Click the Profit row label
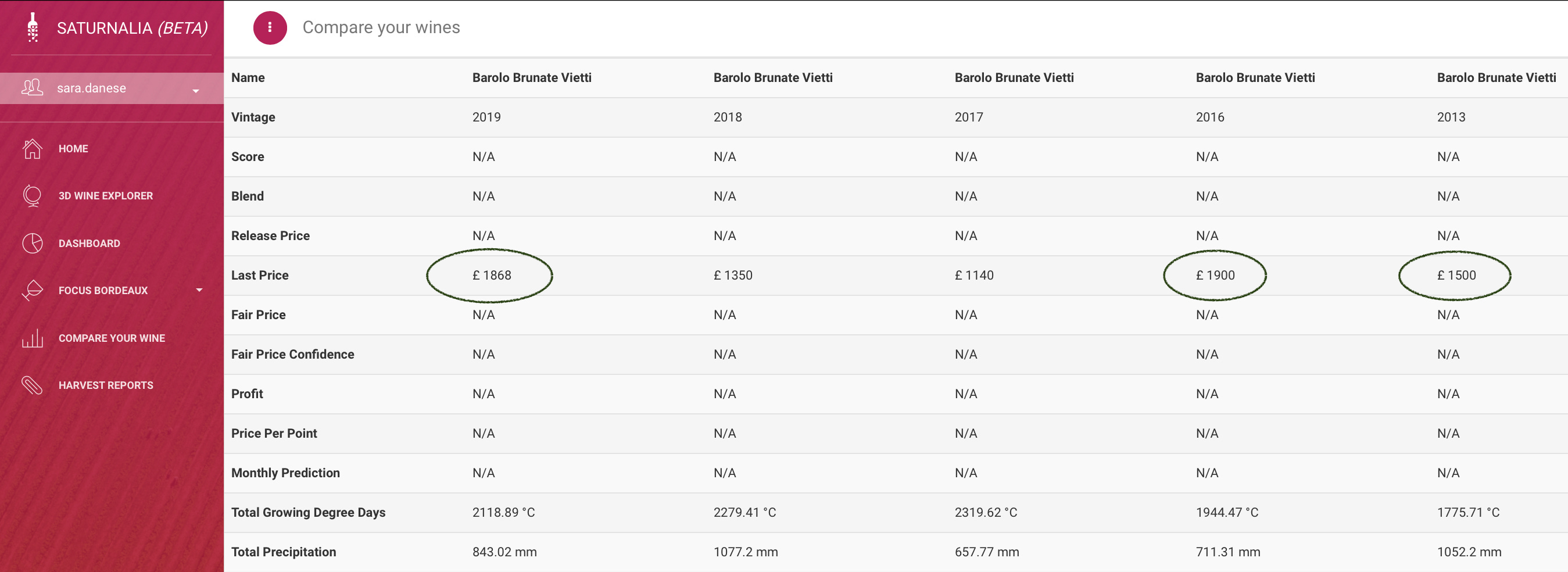This screenshot has height=572, width=1568. tap(247, 394)
